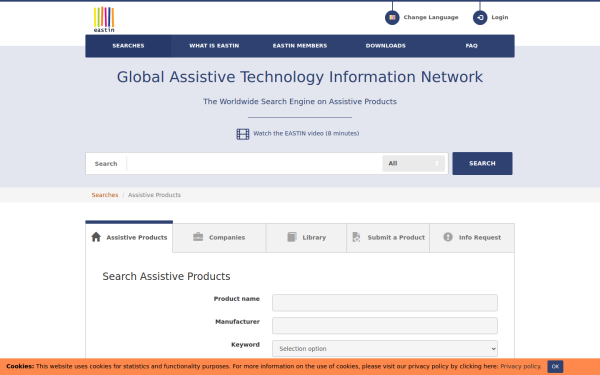
Task: Switch to the Companies tab
Action: 219,238
